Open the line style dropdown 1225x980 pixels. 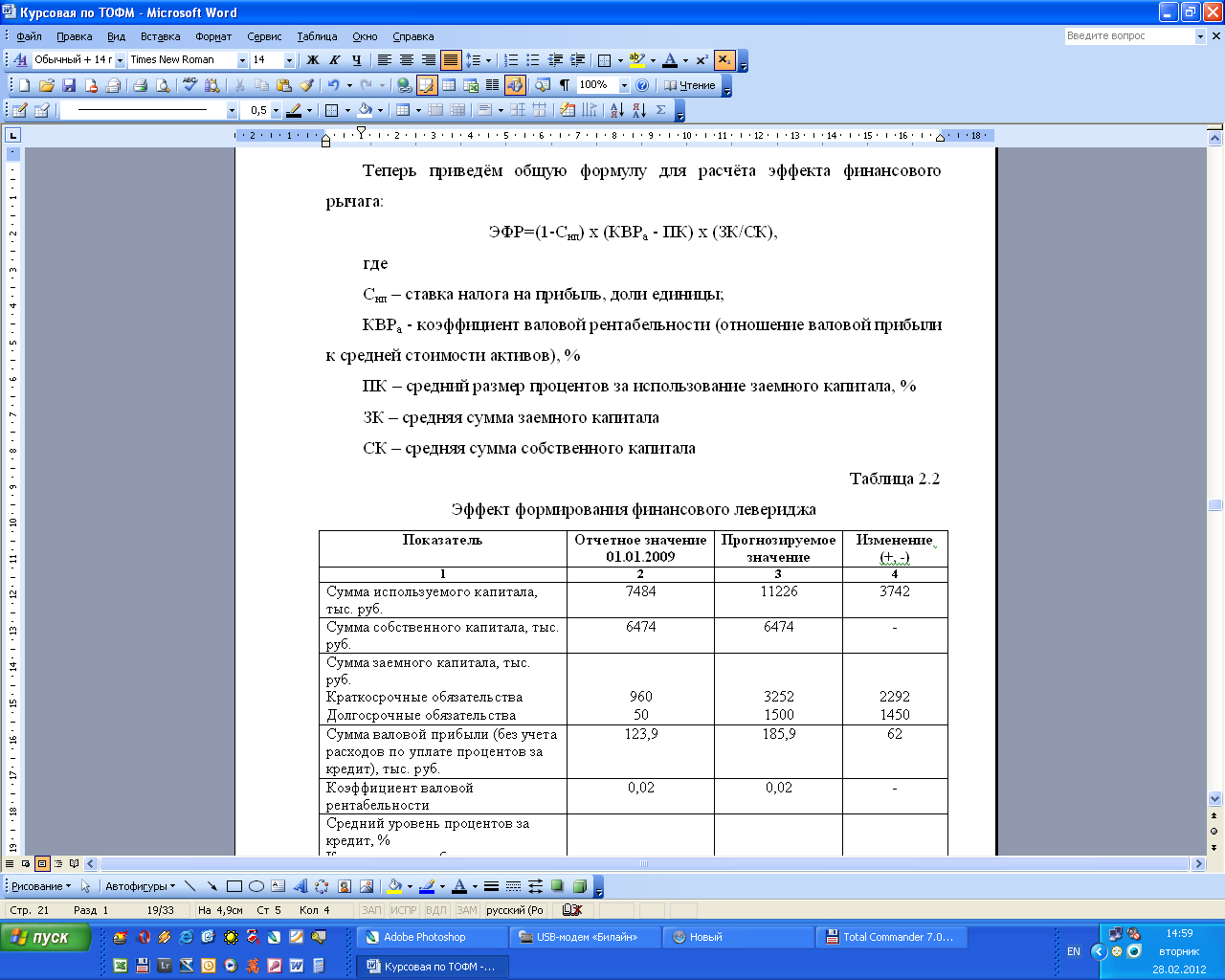(x=232, y=110)
